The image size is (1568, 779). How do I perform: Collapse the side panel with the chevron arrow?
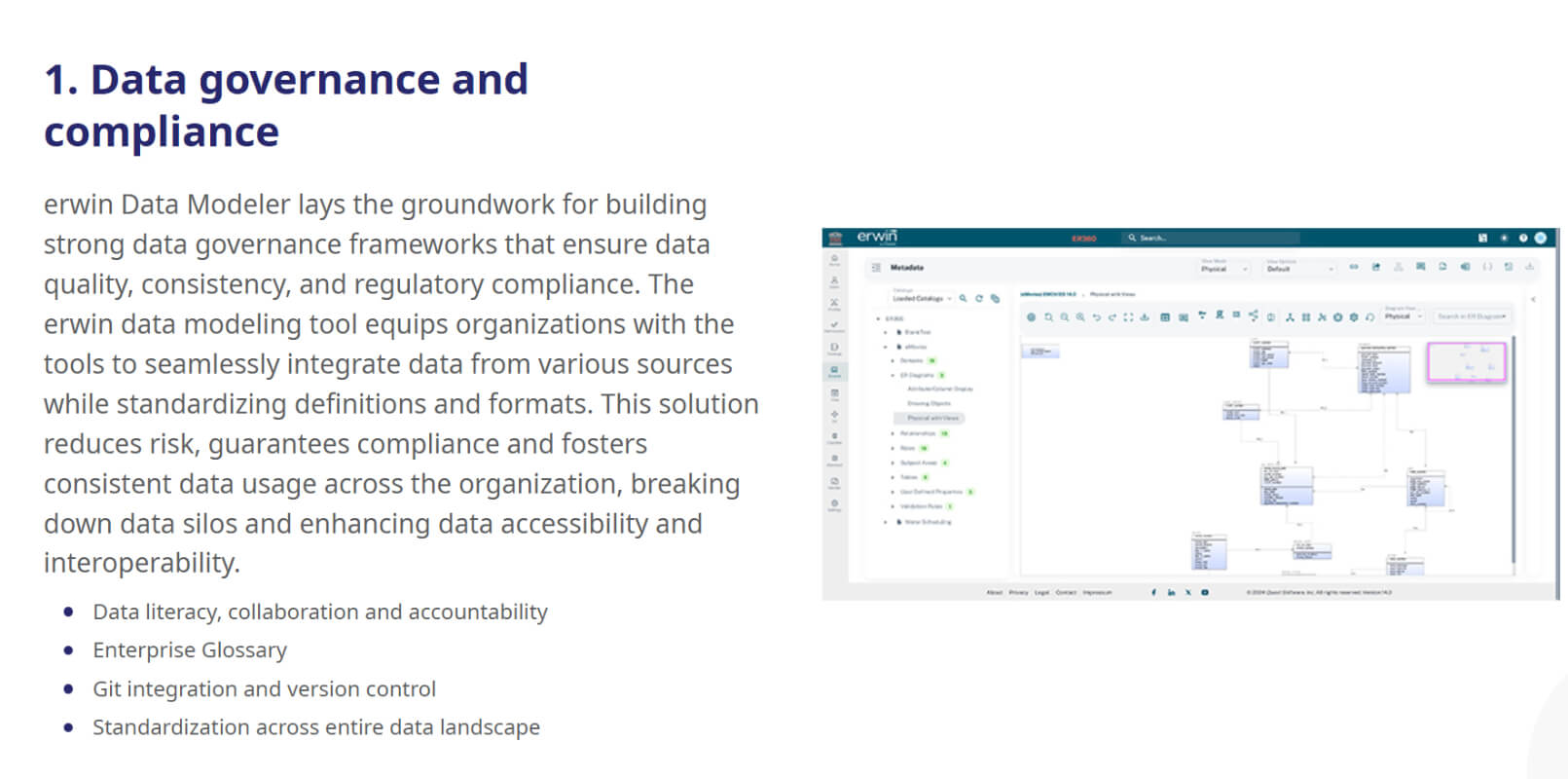coord(1533,299)
